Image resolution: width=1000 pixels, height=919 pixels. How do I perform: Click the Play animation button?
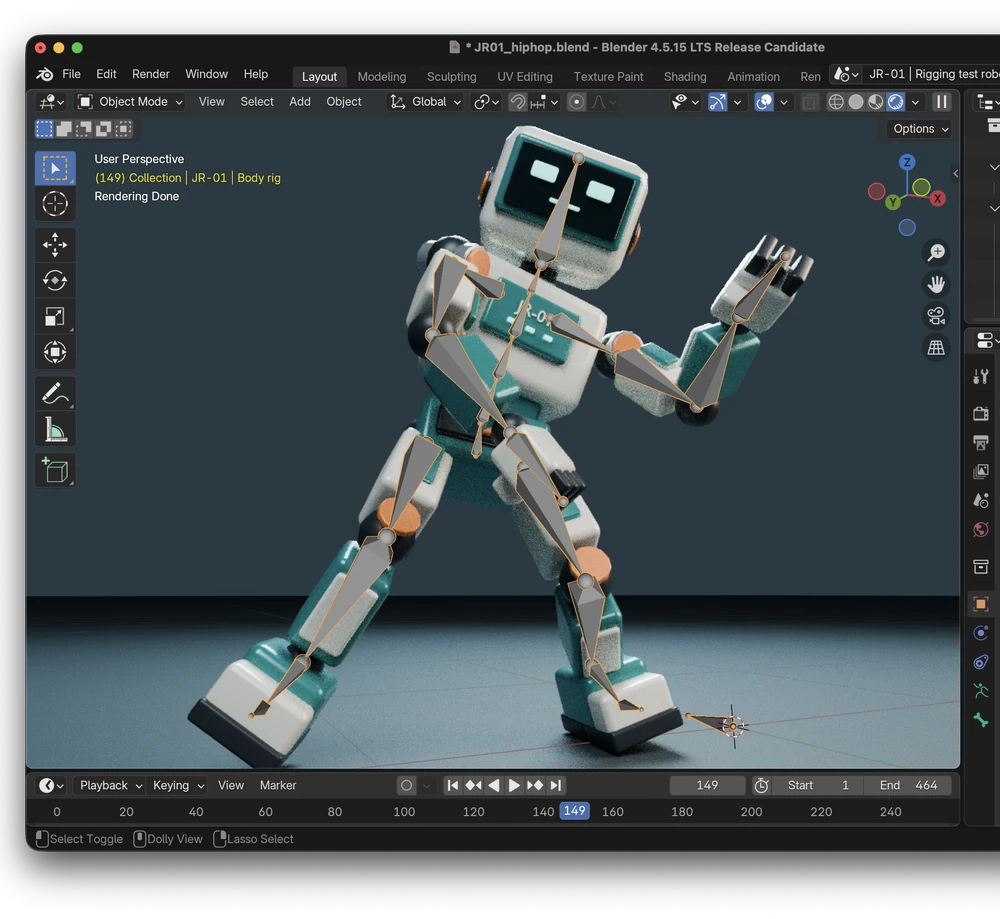coord(514,786)
